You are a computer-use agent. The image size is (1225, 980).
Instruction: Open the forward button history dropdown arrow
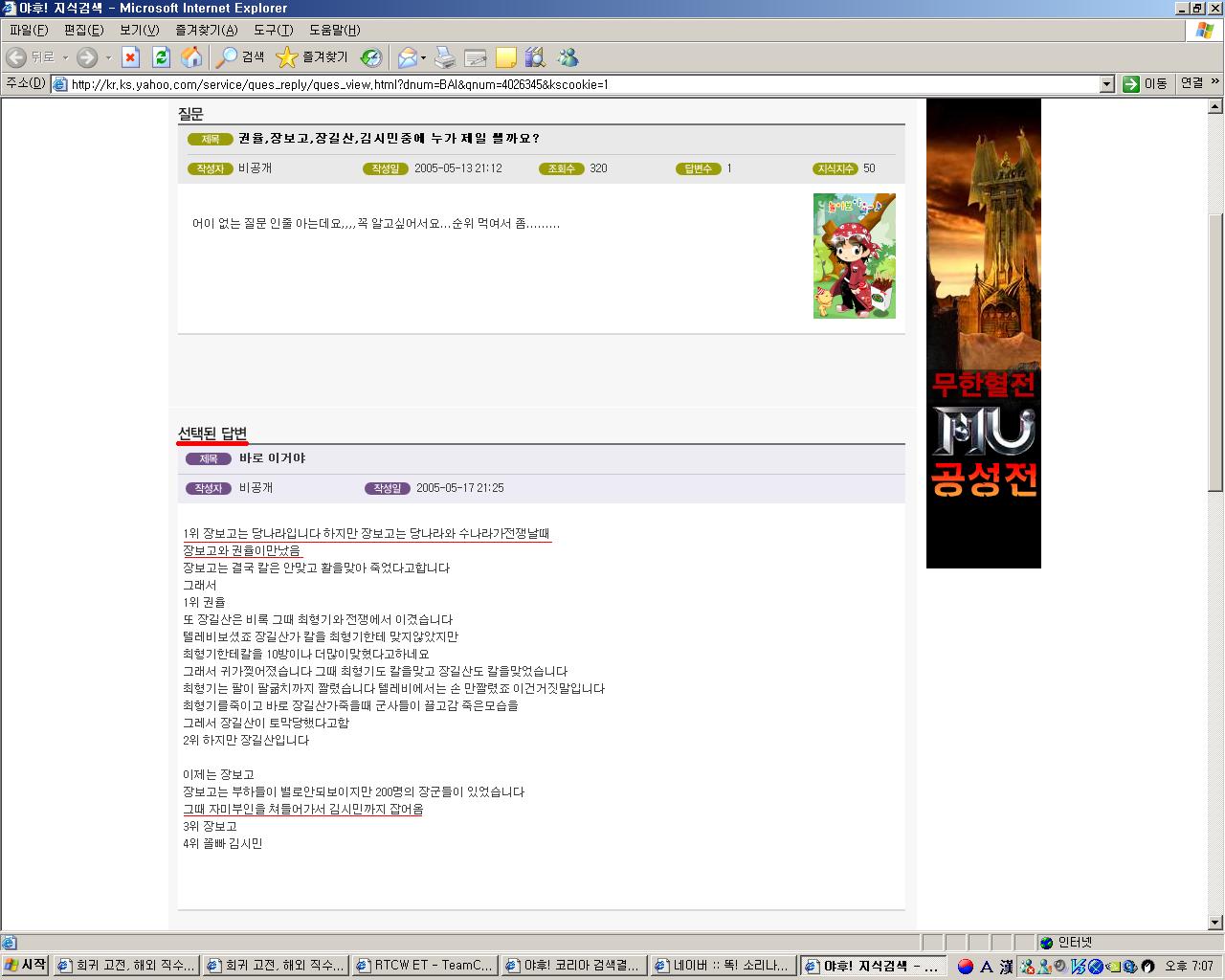click(108, 57)
